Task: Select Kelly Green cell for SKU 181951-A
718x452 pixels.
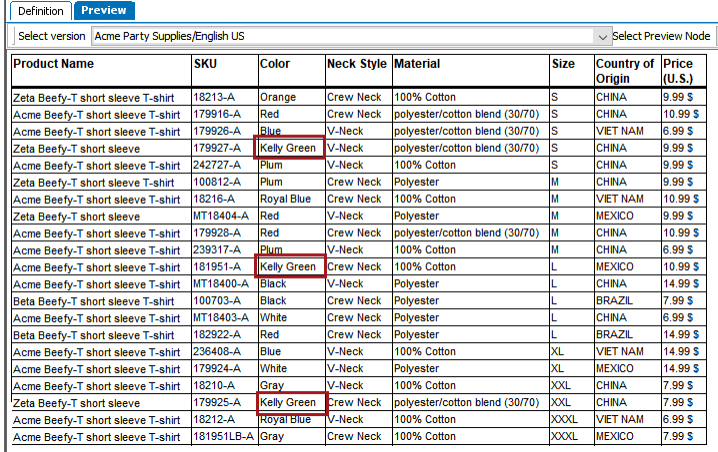Action: point(289,267)
